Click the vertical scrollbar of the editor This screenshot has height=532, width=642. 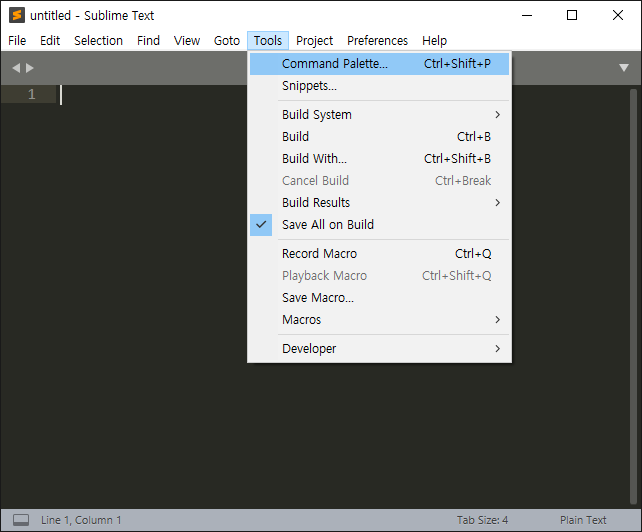[633, 297]
